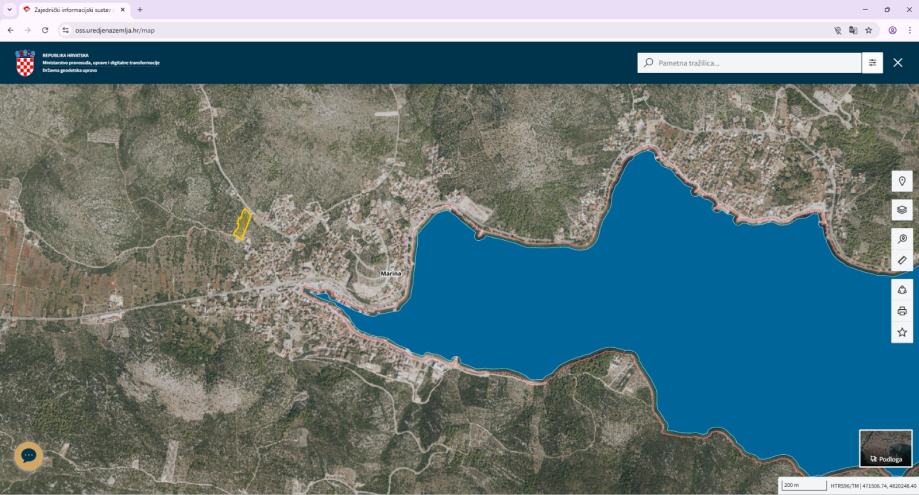Click the location pin tool icon

pyautogui.click(x=902, y=182)
